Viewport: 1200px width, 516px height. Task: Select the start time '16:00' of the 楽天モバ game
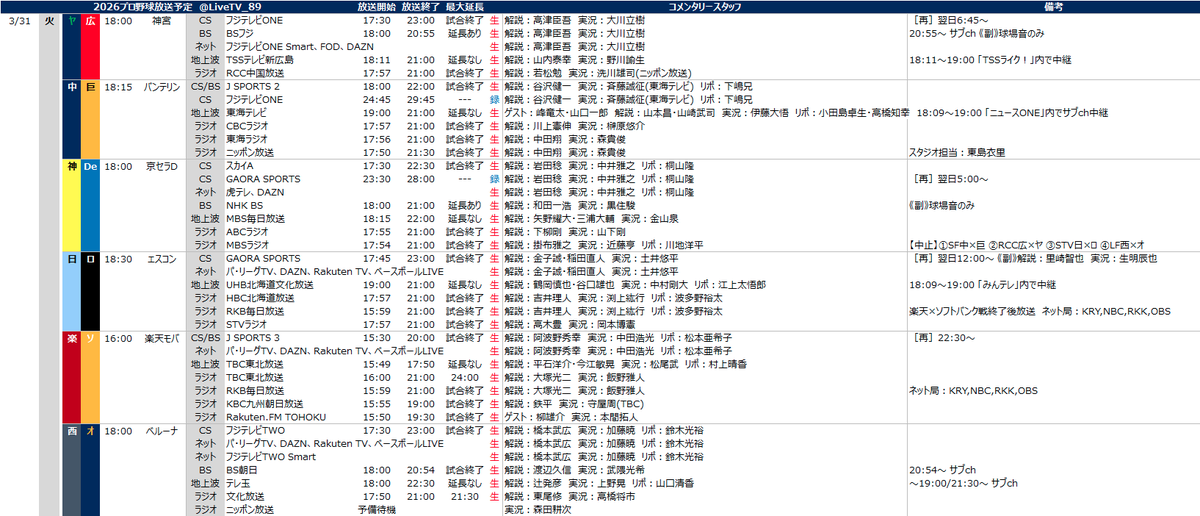click(118, 338)
